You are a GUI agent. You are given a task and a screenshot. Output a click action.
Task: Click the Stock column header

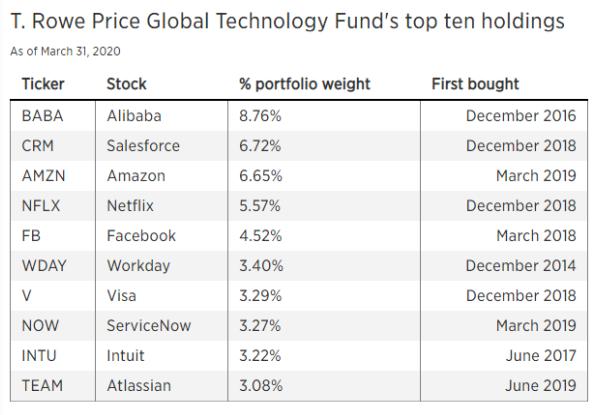point(126,84)
